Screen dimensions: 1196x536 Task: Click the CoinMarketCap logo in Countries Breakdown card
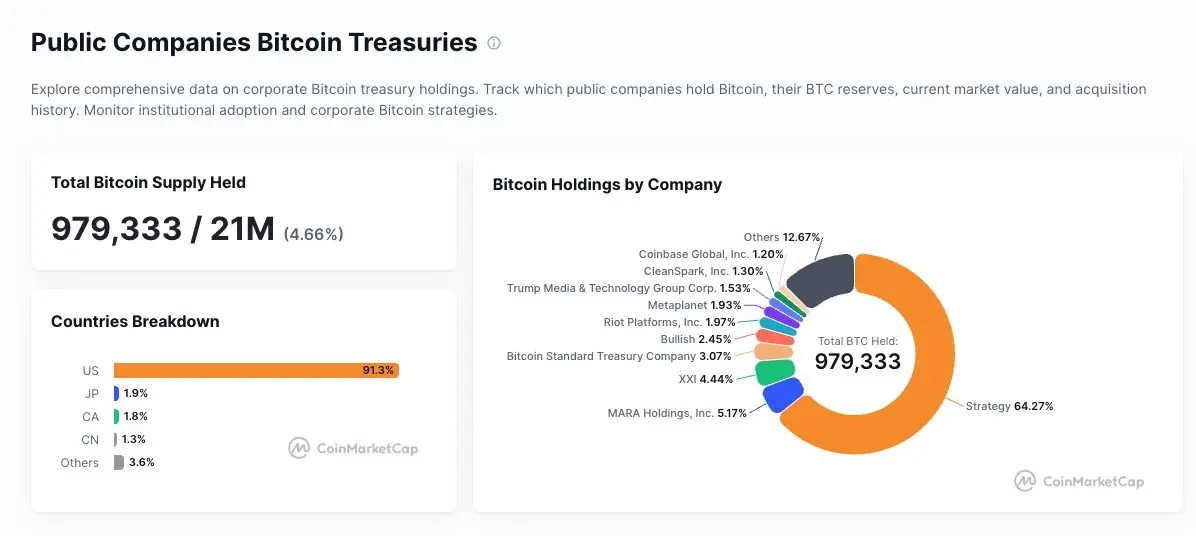pyautogui.click(x=353, y=448)
